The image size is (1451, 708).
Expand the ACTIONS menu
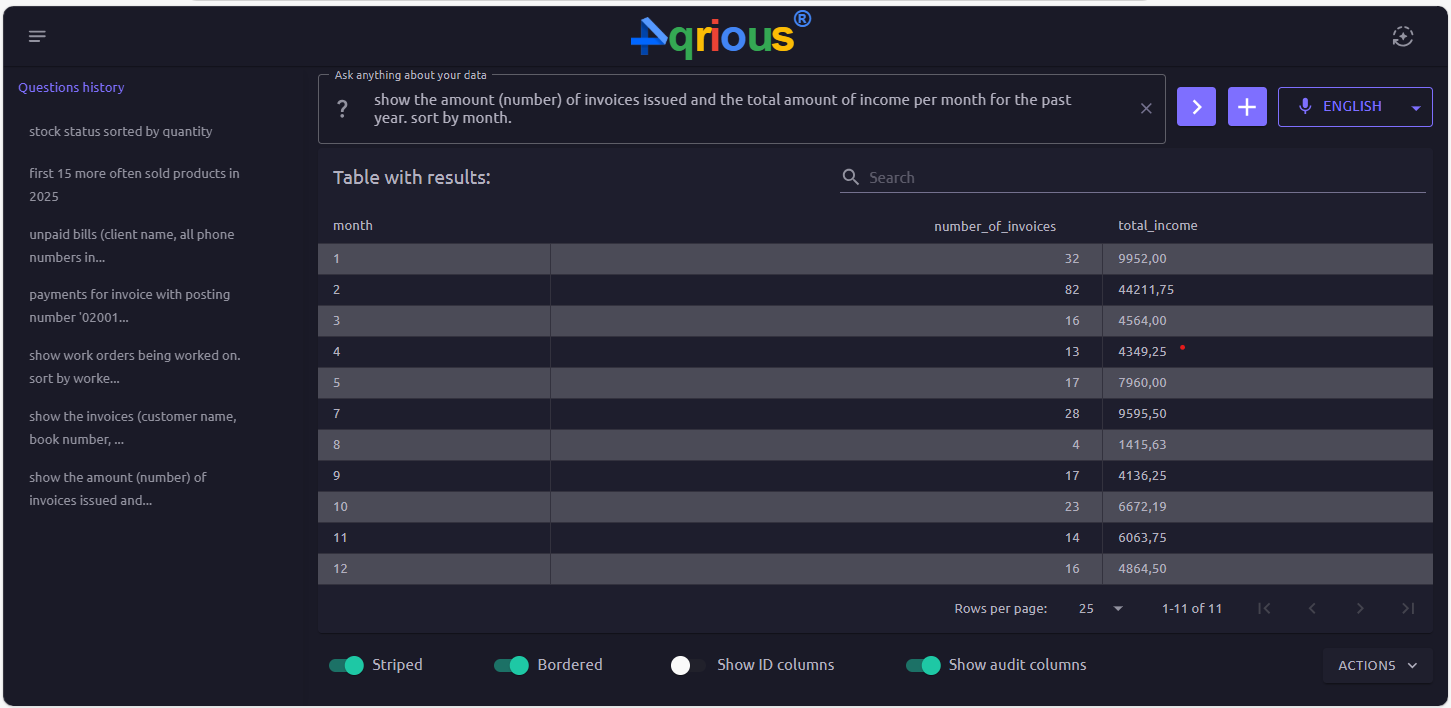(1377, 664)
